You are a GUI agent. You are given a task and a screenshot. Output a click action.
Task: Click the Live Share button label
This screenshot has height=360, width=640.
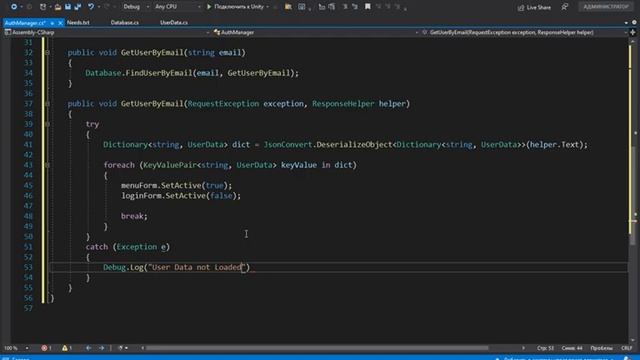coord(538,7)
